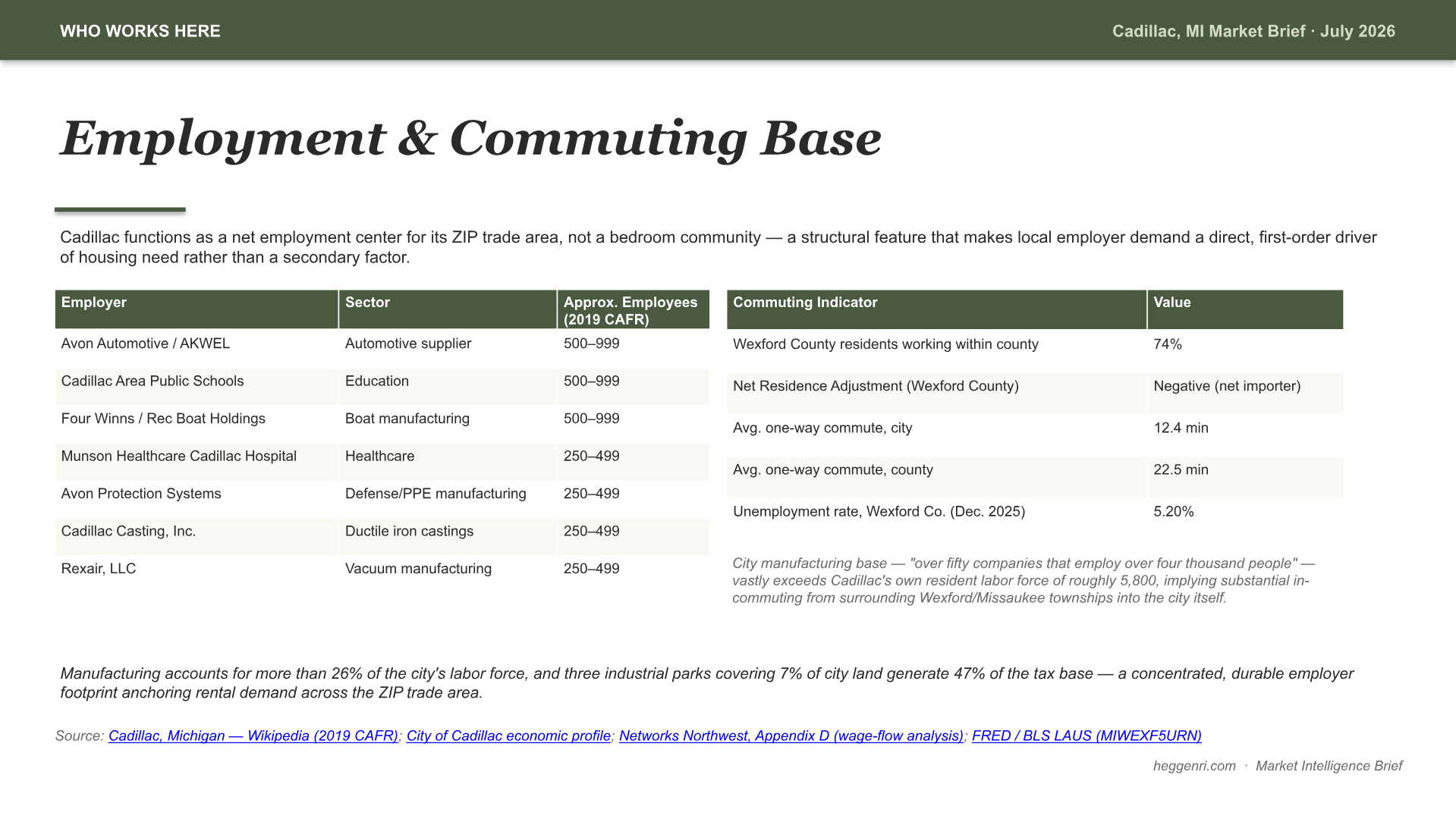This screenshot has height=819, width=1456.
Task: Select 'Avg. one-way commute, county' cell
Action: pos(936,477)
